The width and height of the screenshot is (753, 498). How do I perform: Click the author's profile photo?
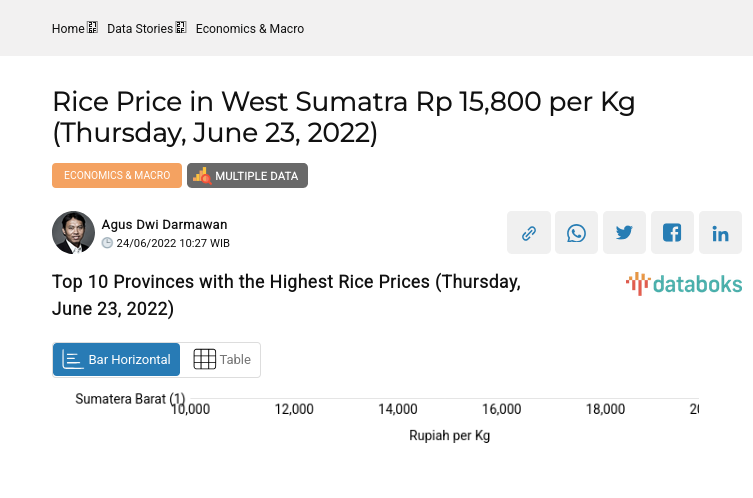tap(73, 233)
